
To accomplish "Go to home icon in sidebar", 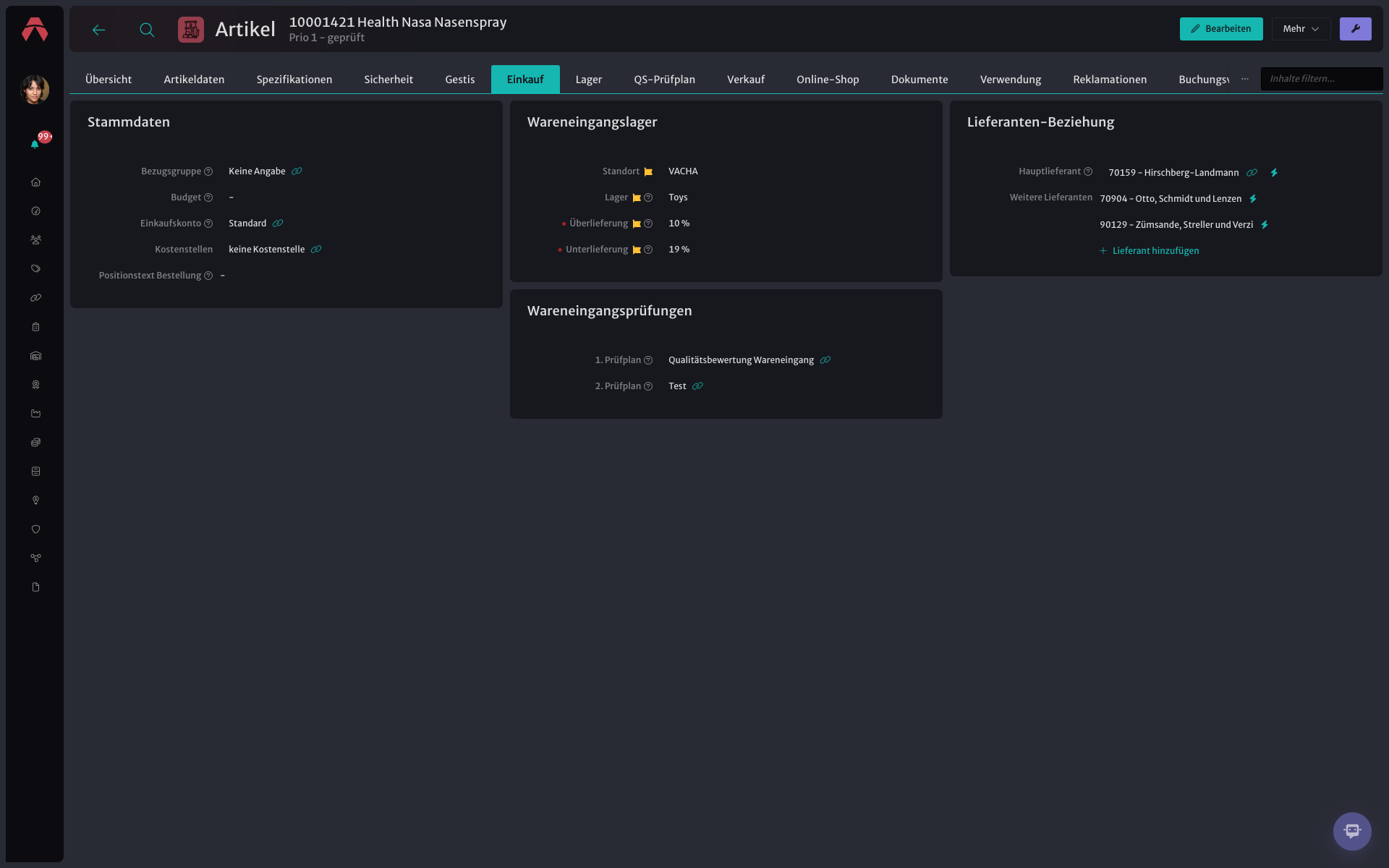I will click(35, 182).
